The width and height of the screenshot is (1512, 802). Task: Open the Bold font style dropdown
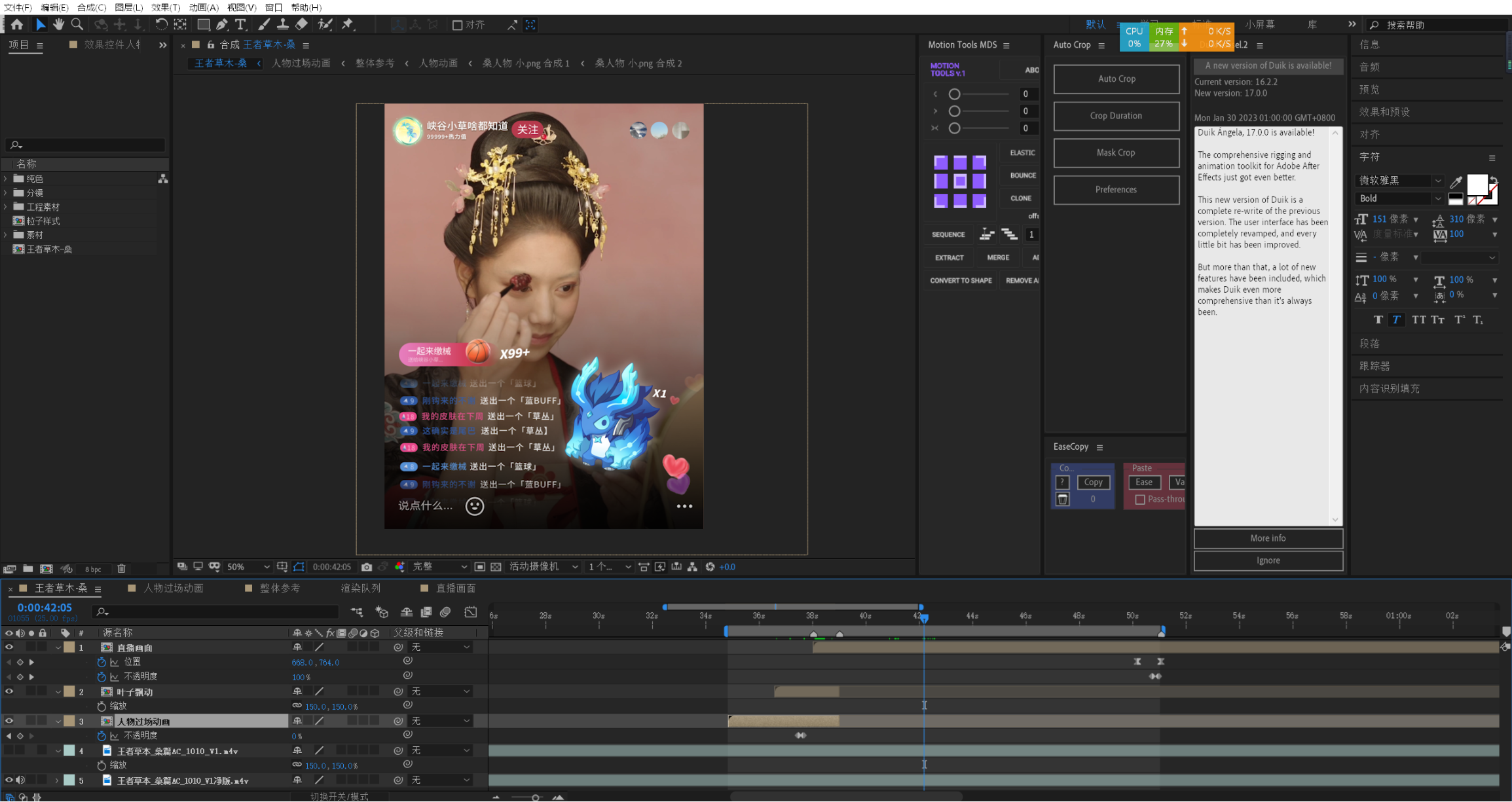click(1400, 198)
